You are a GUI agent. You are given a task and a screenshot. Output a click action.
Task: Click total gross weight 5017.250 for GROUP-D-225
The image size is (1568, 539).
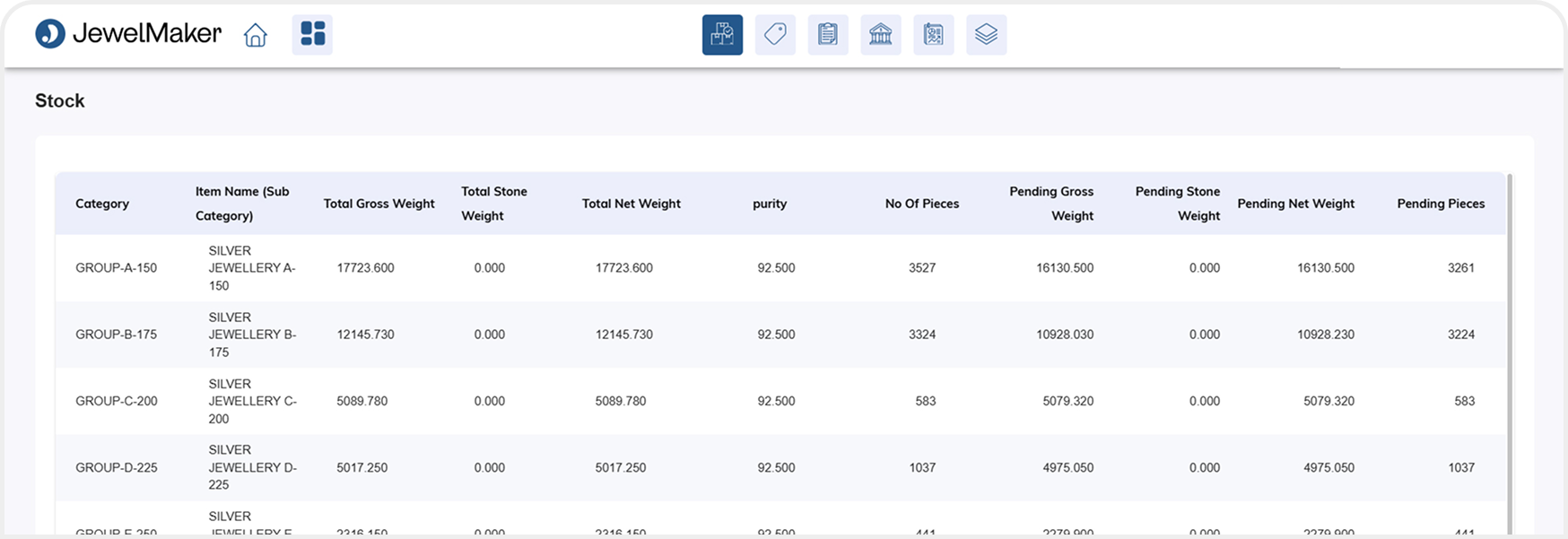click(362, 467)
